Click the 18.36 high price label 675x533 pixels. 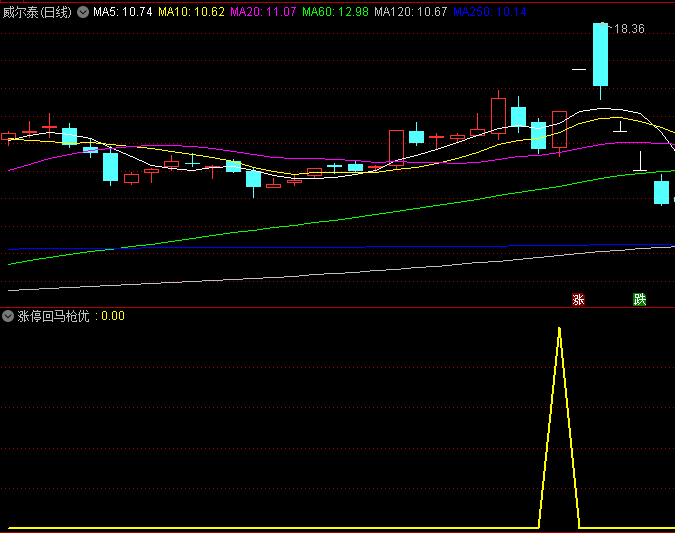(629, 29)
